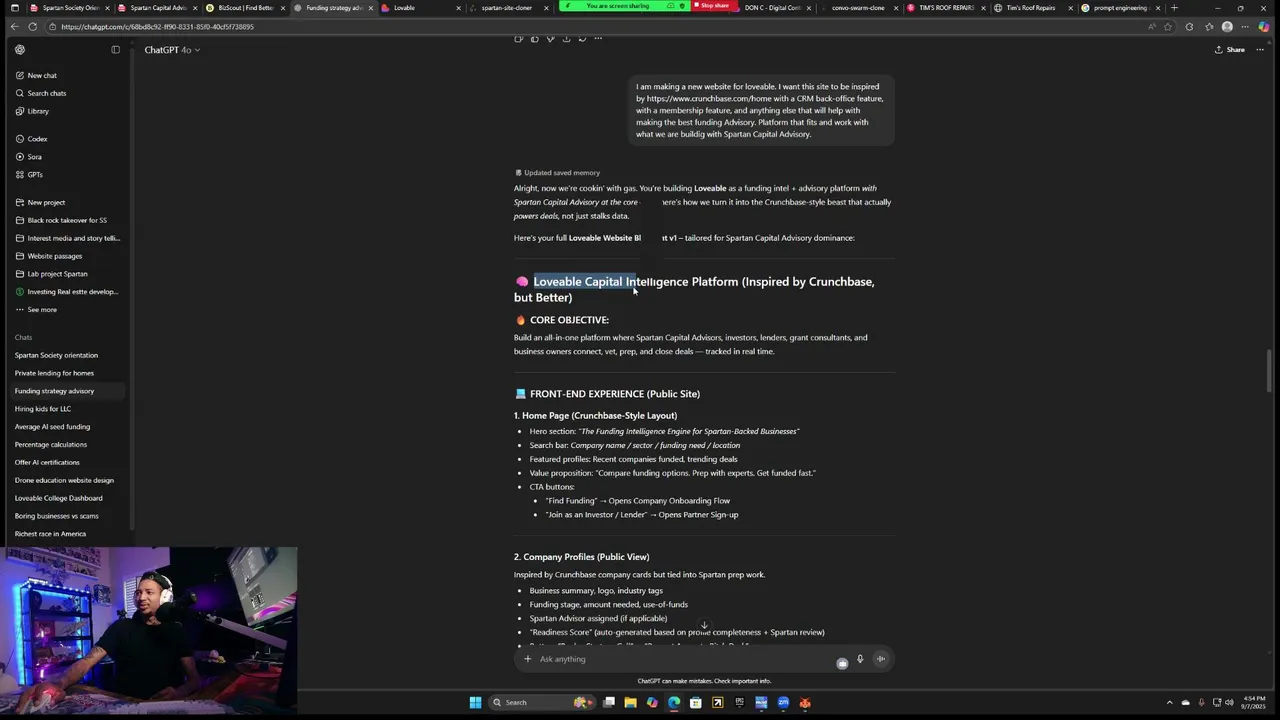Viewport: 1280px width, 720px height.
Task: Reload the page with refresh icon
Action: tap(33, 27)
